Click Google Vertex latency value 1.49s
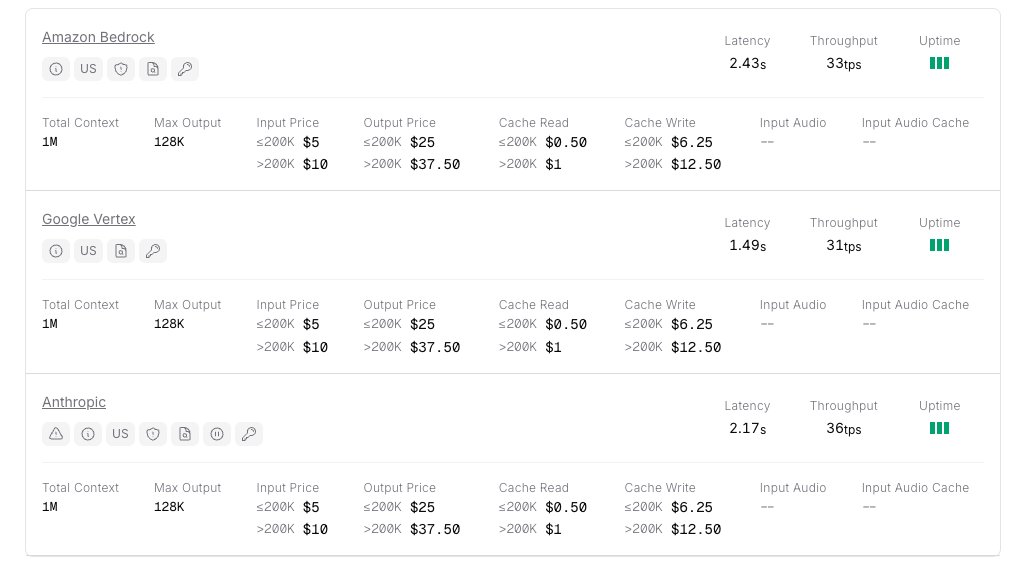The image size is (1030, 561). (748, 246)
